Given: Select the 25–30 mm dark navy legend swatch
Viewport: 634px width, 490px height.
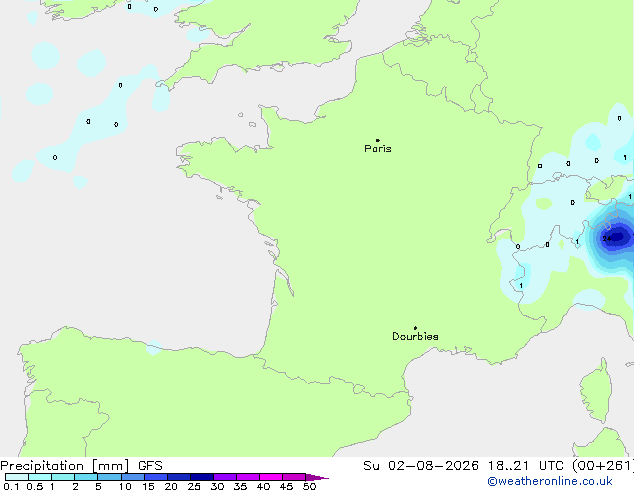Looking at the screenshot, I should [202, 477].
